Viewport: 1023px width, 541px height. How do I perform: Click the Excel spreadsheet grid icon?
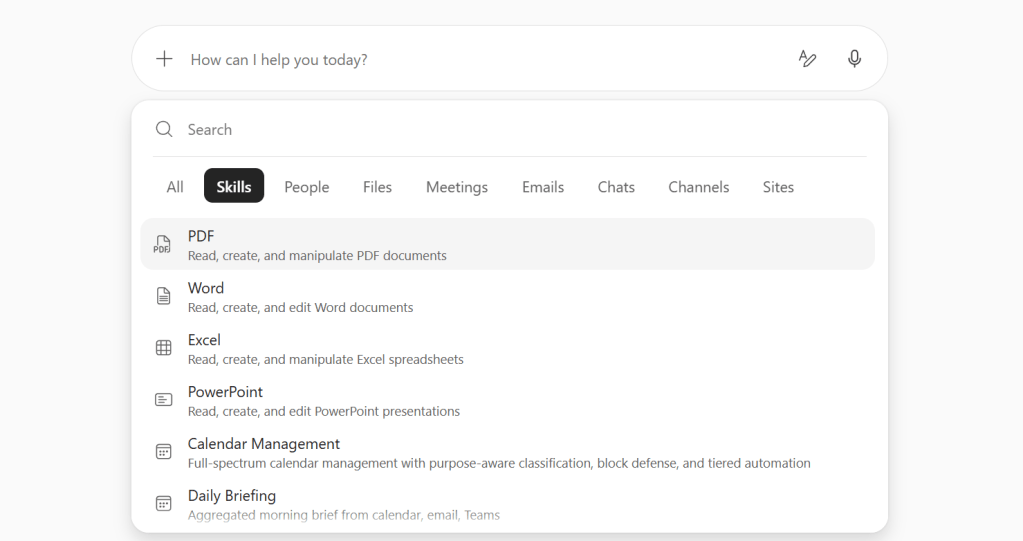(x=163, y=348)
